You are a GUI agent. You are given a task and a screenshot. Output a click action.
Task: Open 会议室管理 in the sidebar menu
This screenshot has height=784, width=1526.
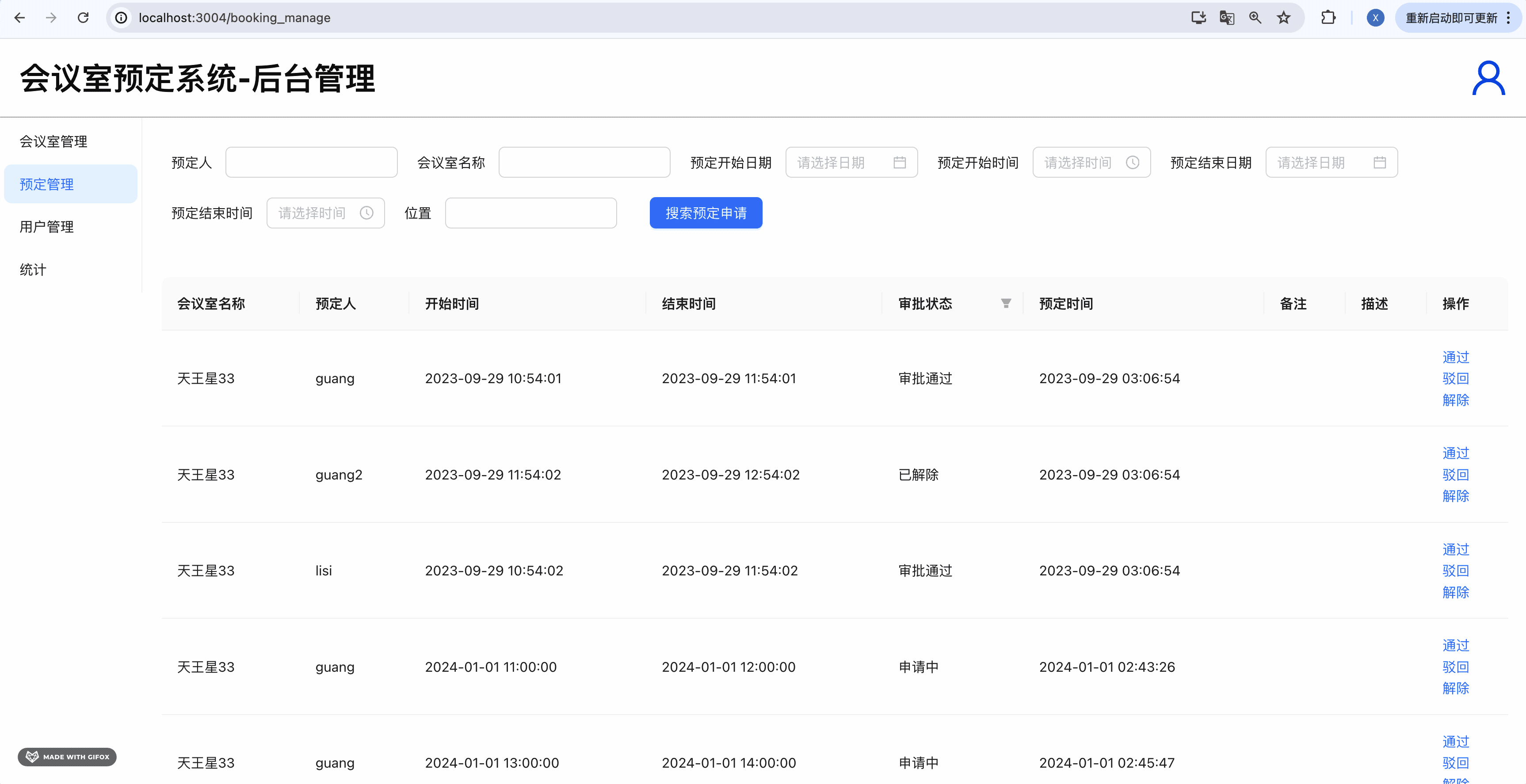pos(53,141)
